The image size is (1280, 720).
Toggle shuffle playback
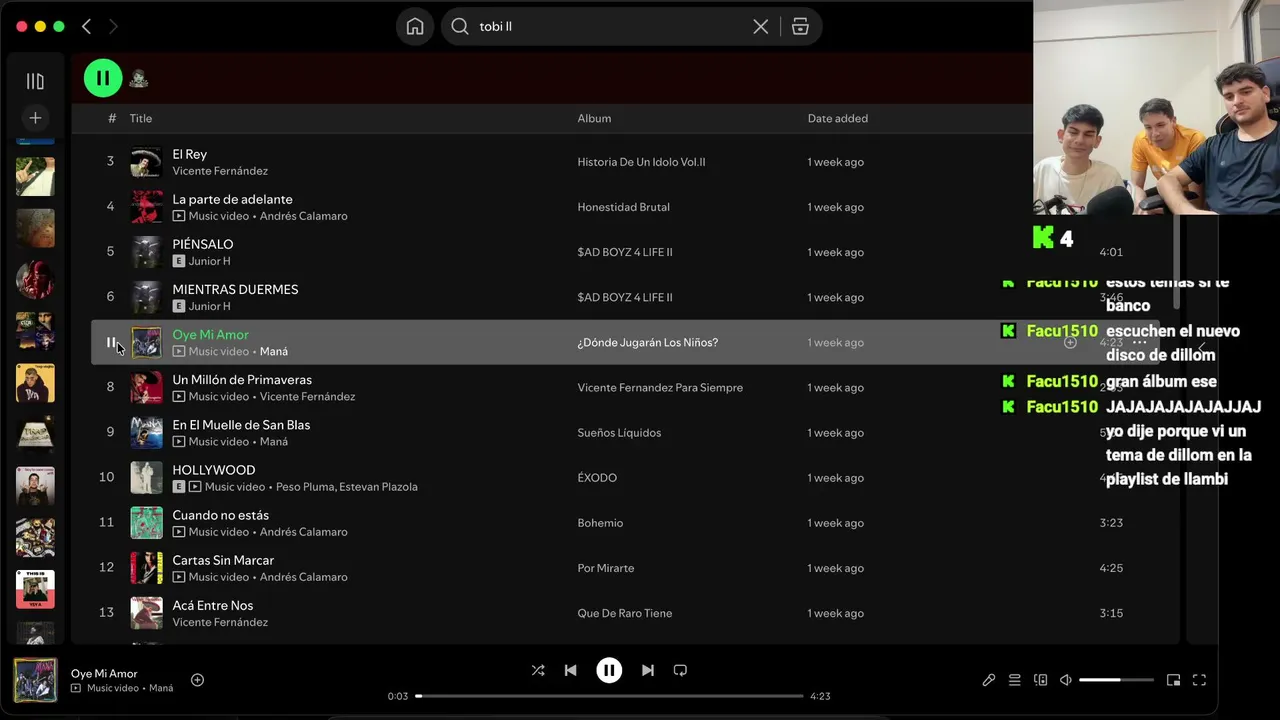coord(538,670)
